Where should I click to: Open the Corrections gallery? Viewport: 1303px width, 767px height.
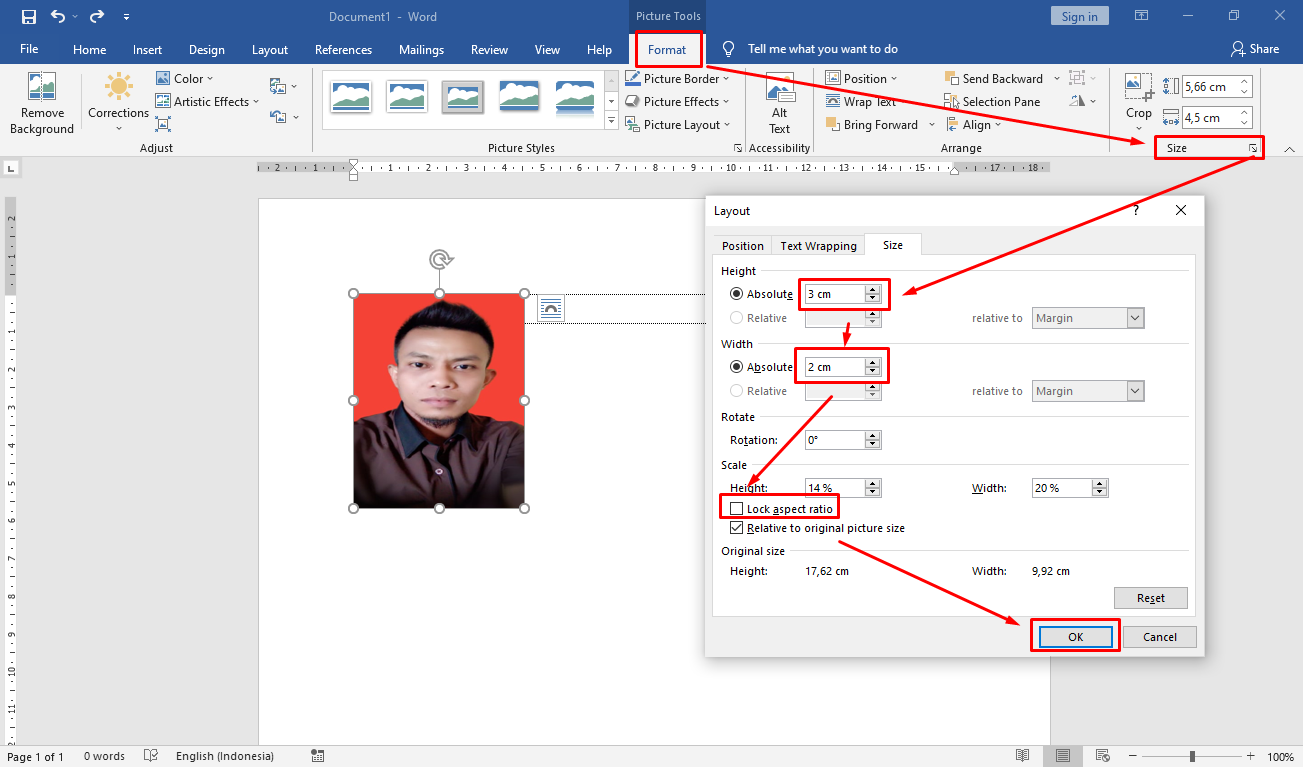118,104
